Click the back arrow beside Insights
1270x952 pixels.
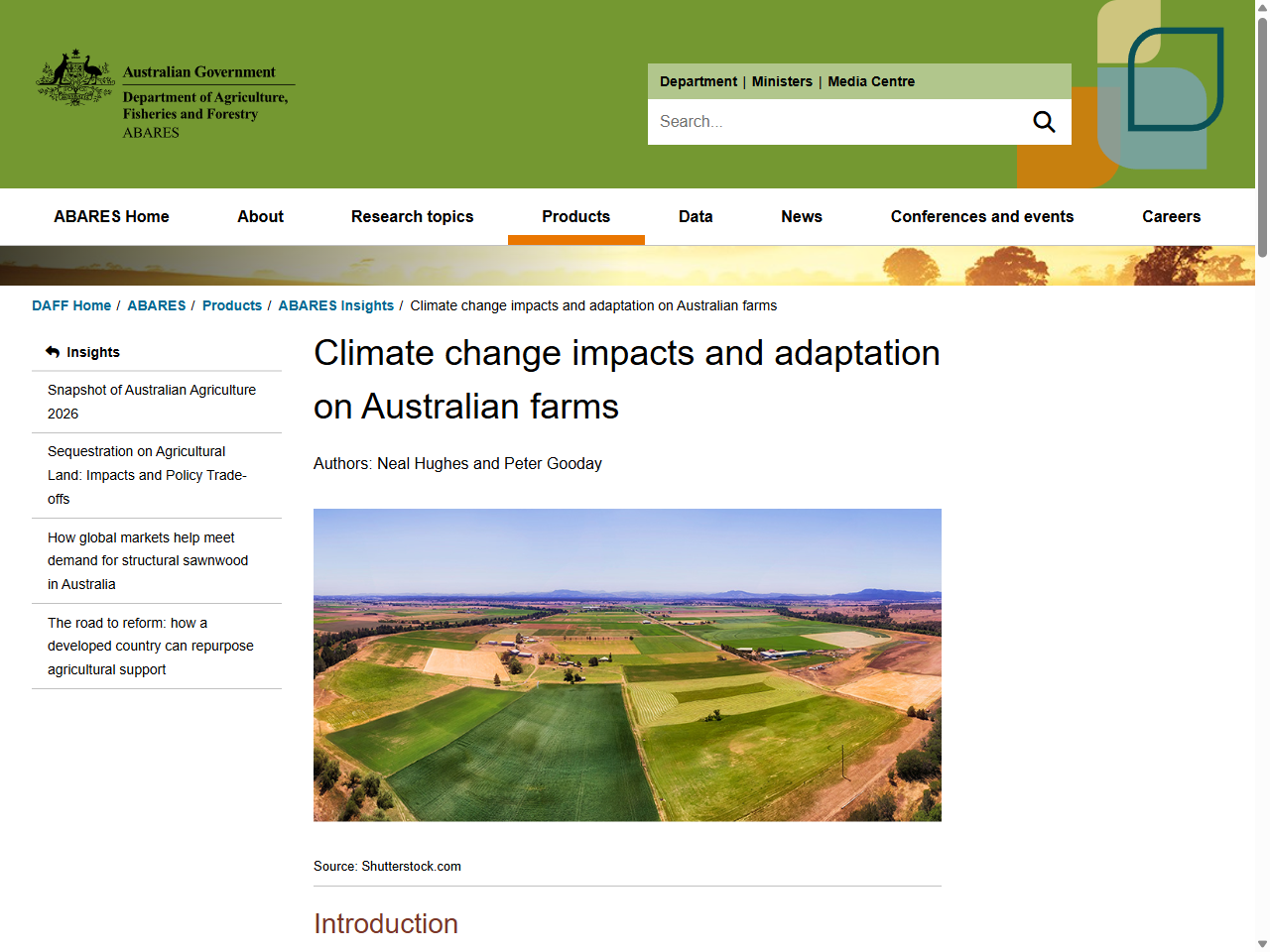tap(51, 351)
